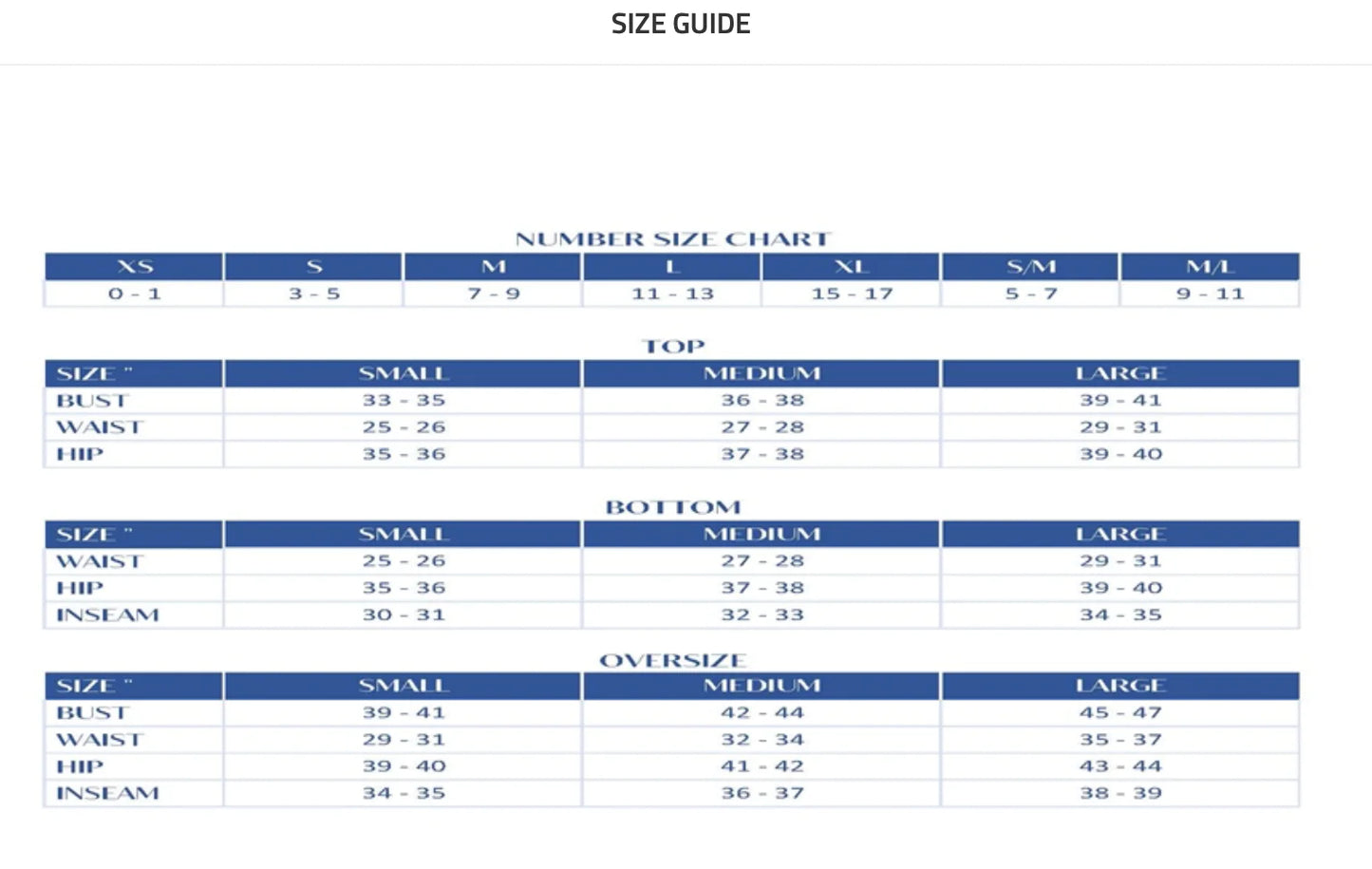
Task: Click the 36 - 38 bust value
Action: 761,401
